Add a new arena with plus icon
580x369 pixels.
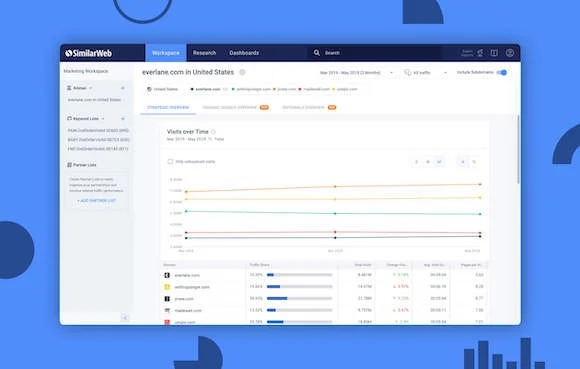click(123, 88)
